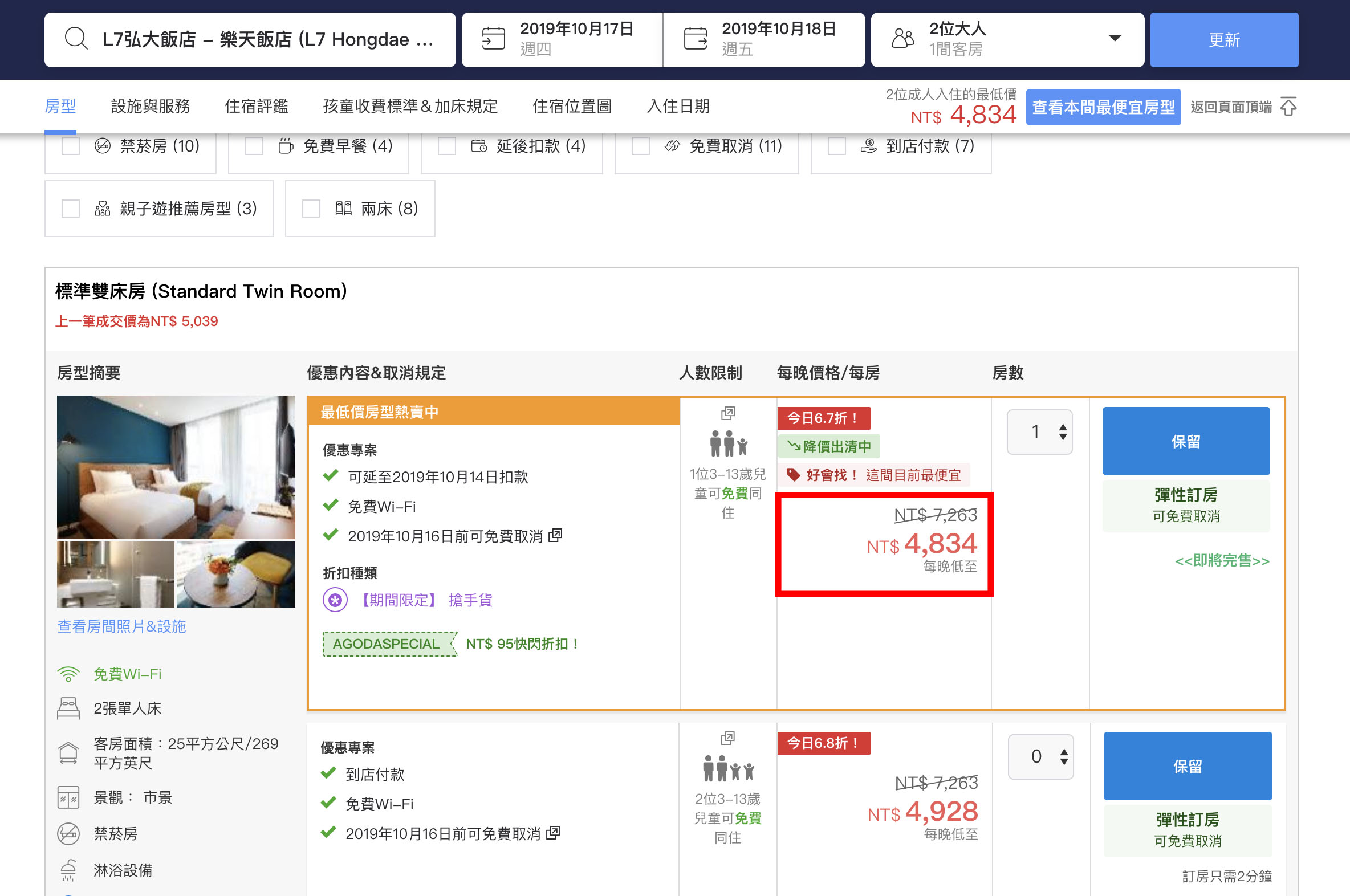Open room count selector showing 1
The image size is (1350, 896).
pyautogui.click(x=1039, y=431)
